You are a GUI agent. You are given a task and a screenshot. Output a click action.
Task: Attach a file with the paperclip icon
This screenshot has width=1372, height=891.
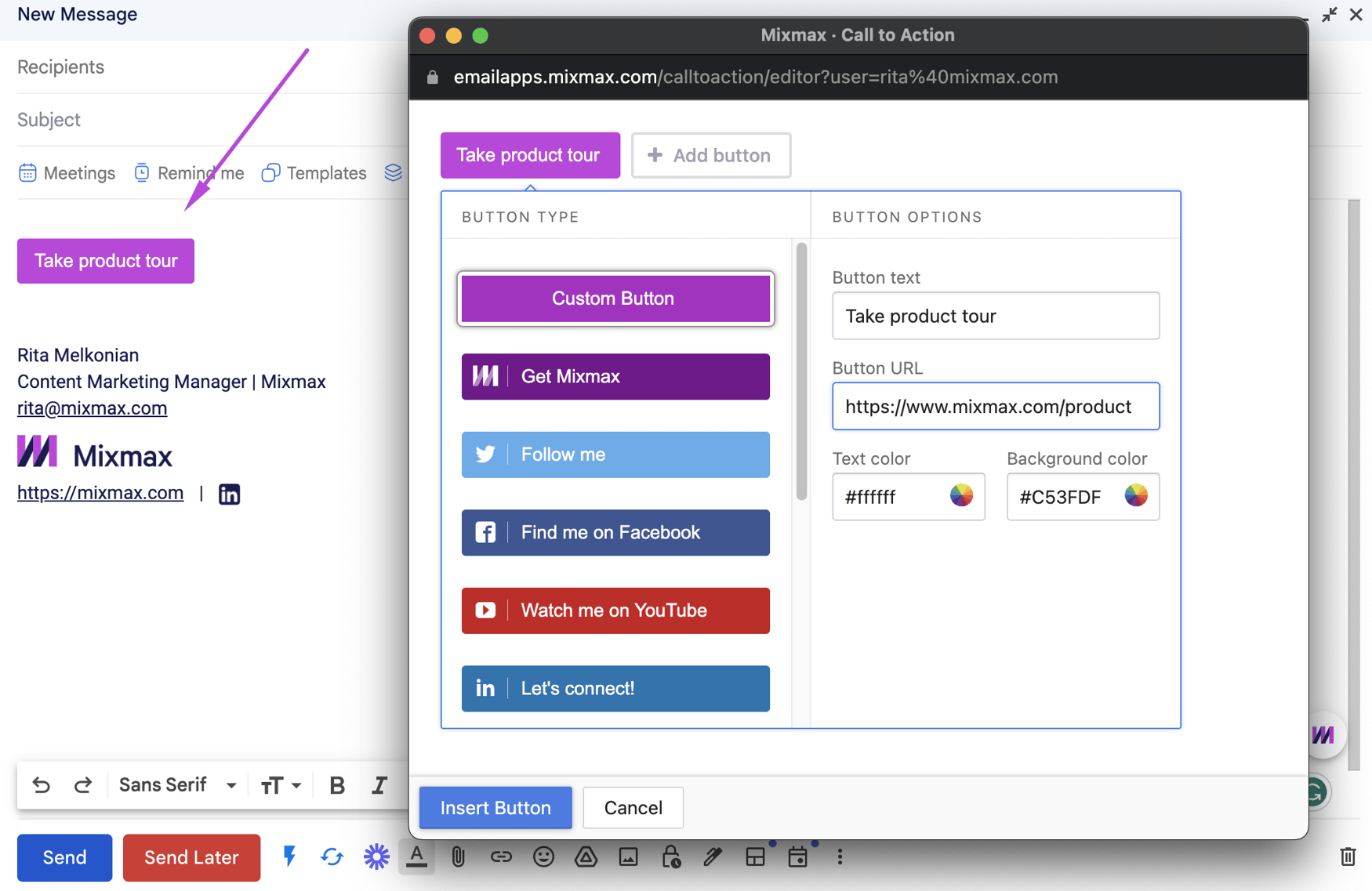tap(459, 857)
